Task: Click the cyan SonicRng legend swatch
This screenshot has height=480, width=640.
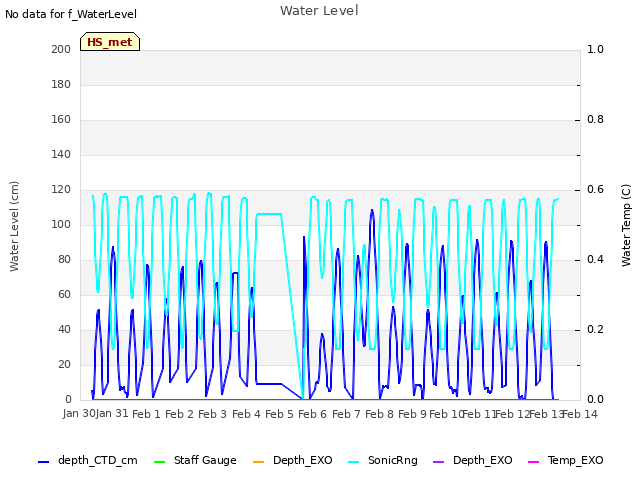Action: 353,462
